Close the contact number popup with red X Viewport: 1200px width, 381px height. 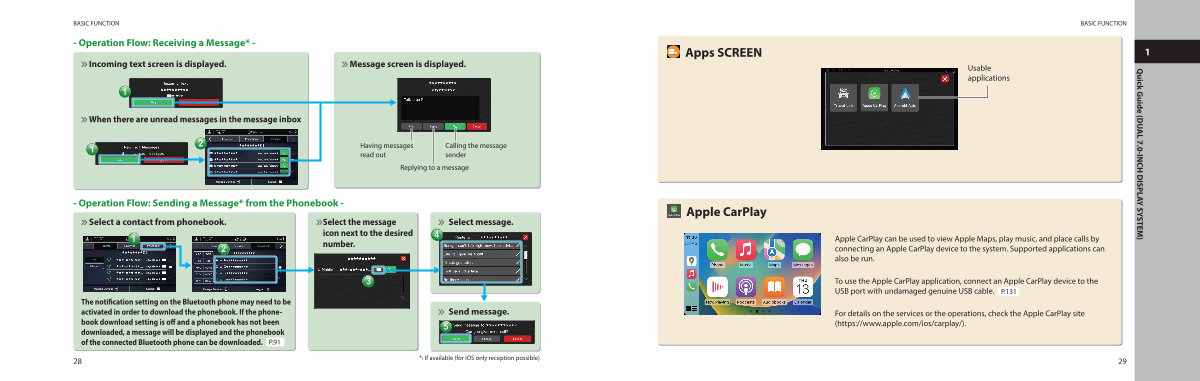(404, 257)
